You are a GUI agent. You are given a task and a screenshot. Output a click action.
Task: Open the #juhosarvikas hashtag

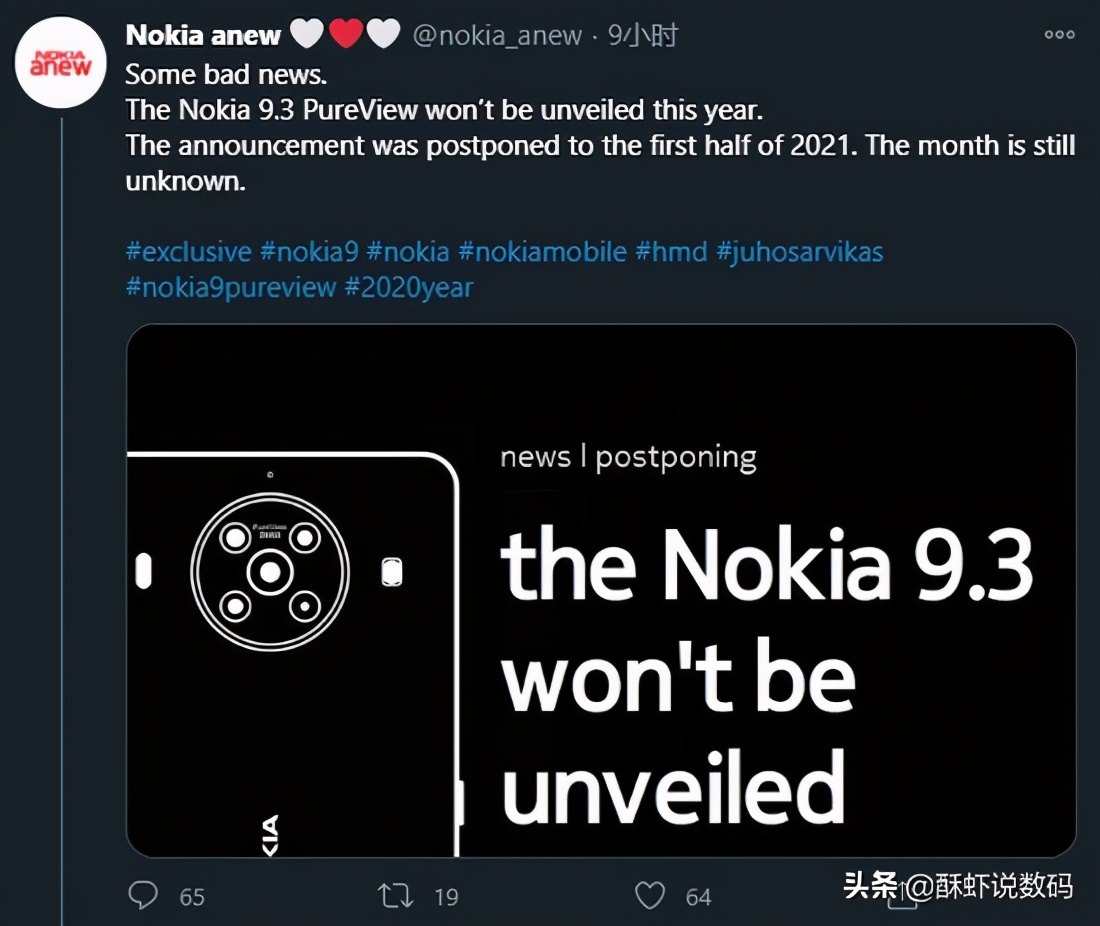[x=799, y=251]
